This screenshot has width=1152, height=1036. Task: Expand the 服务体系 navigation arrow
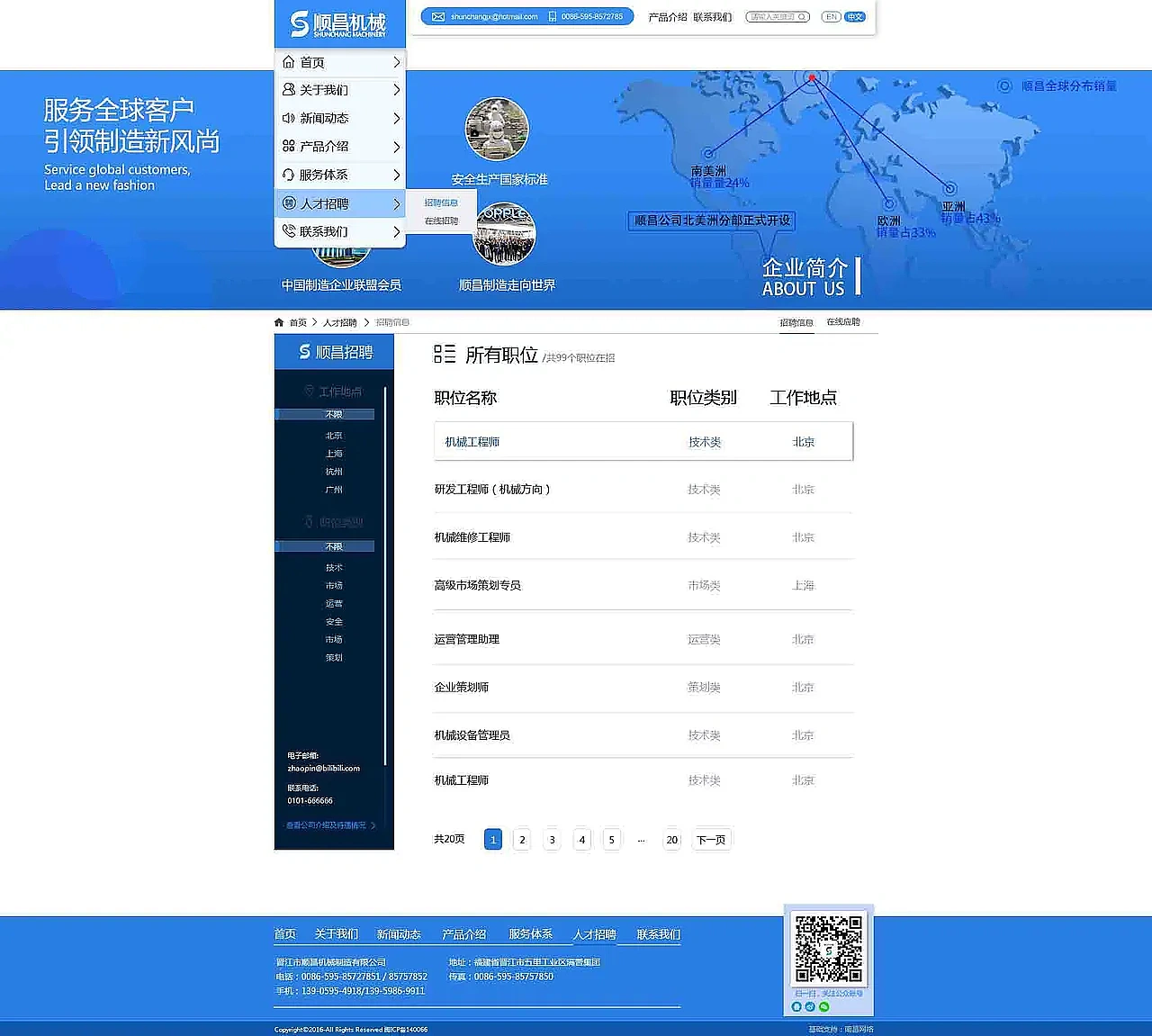(397, 175)
